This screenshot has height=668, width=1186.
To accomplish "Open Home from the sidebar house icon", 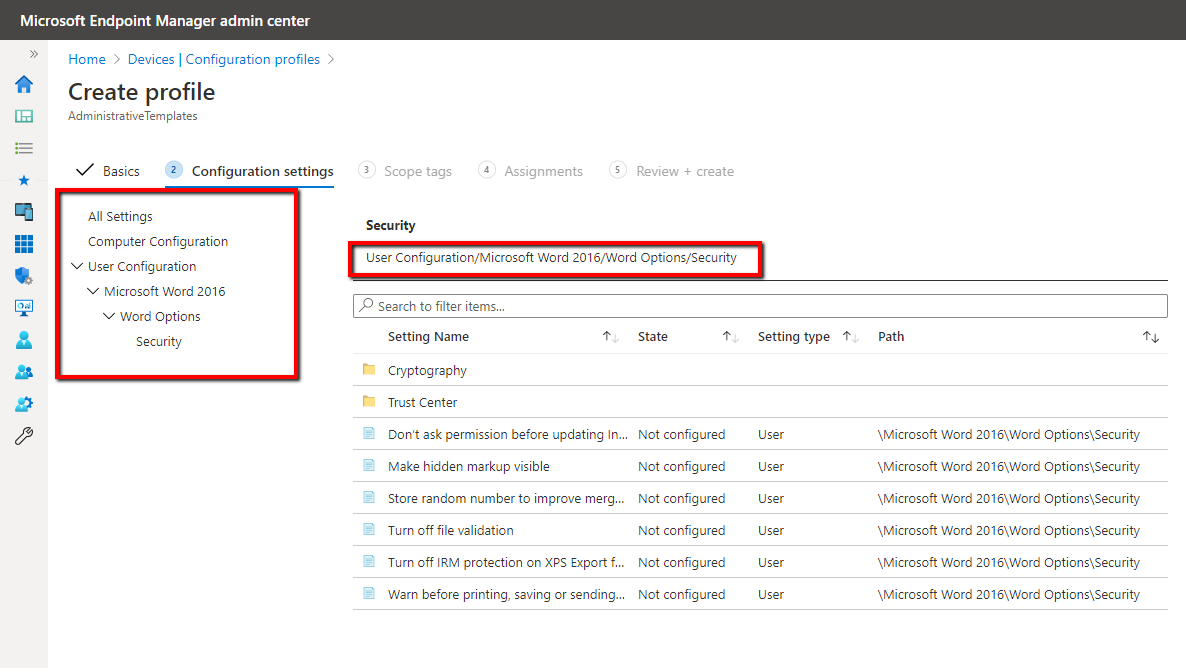I will pos(23,84).
